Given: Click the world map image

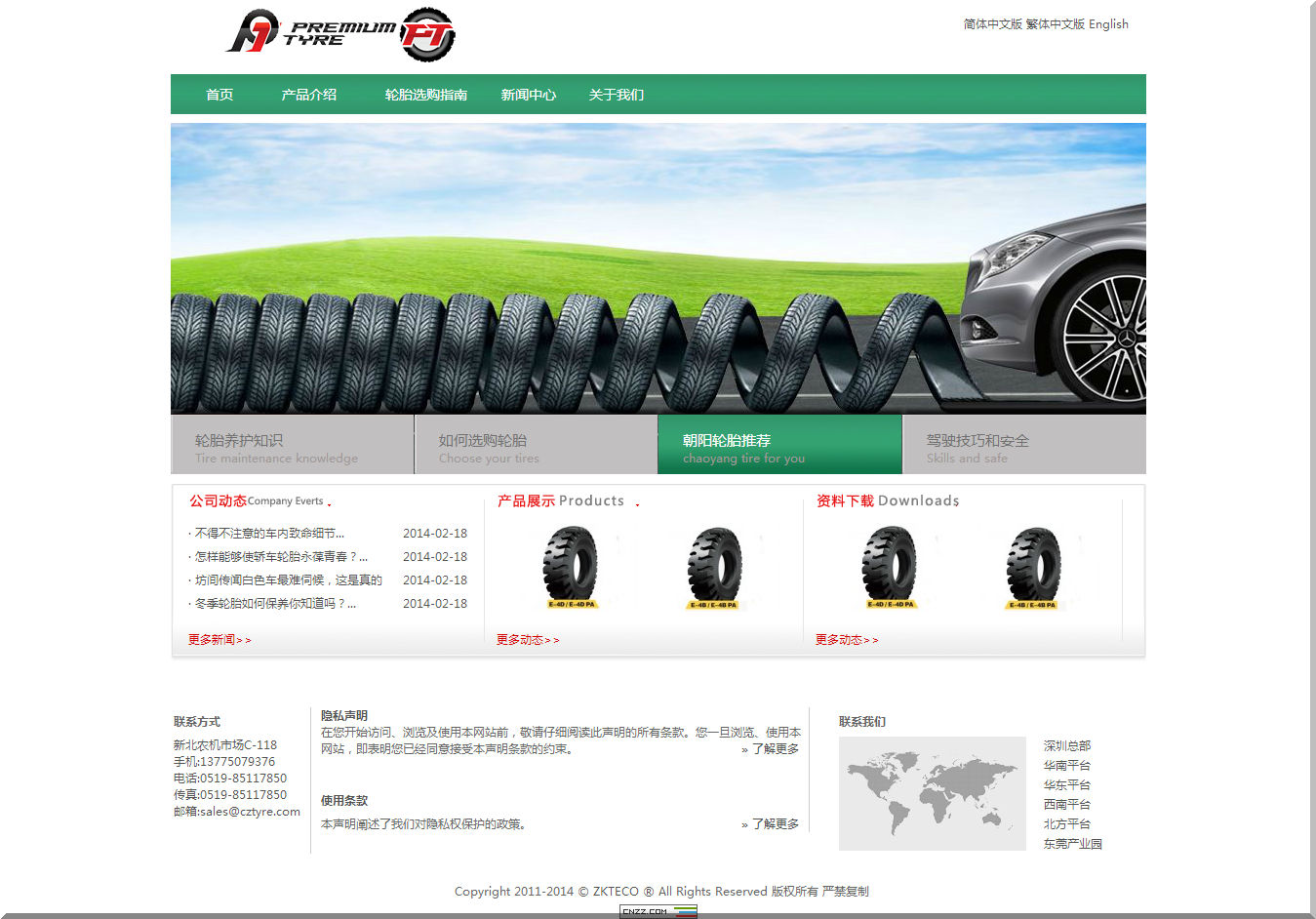Looking at the screenshot, I should (932, 793).
